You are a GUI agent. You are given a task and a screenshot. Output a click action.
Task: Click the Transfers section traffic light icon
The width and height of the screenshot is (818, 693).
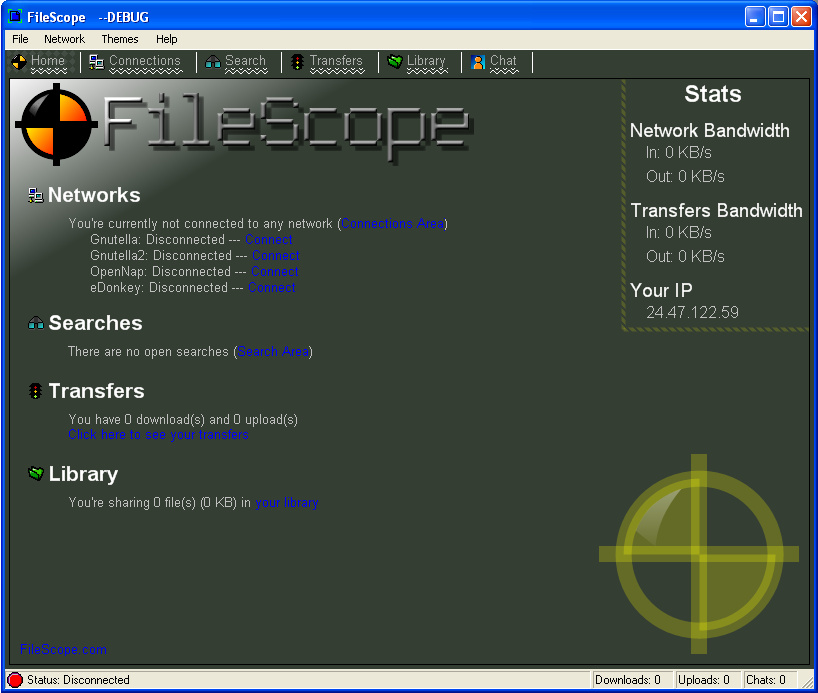pos(35,391)
